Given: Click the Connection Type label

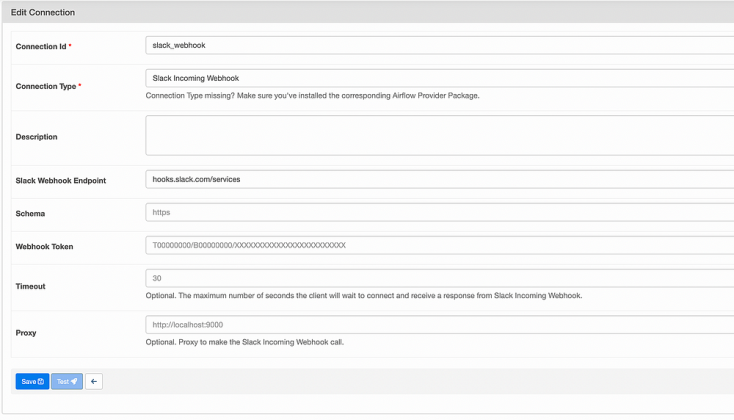Looking at the screenshot, I should click(x=46, y=86).
